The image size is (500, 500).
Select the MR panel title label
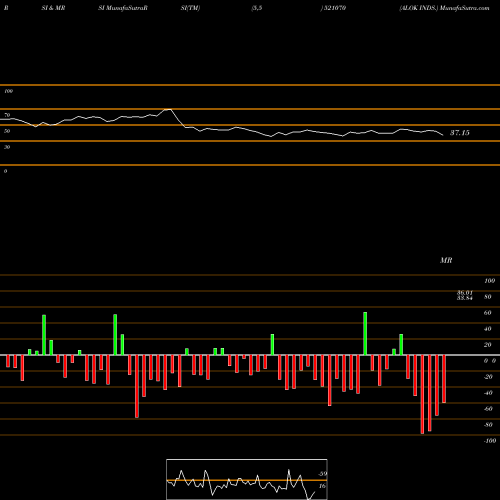(x=446, y=260)
